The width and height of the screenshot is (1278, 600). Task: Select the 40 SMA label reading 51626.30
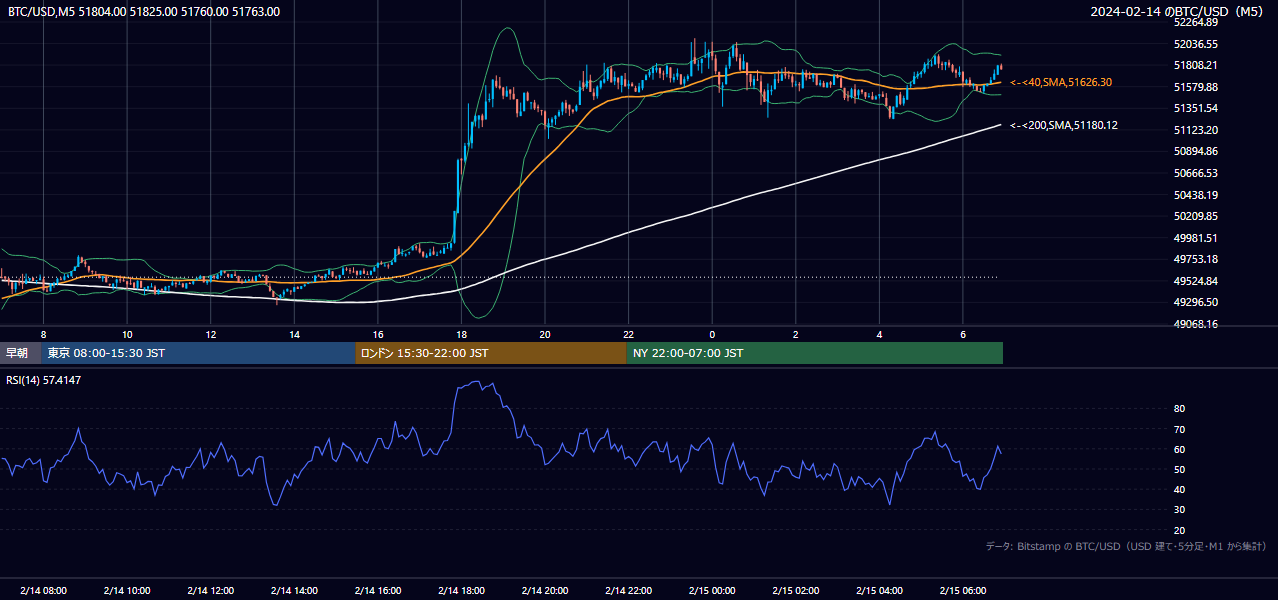coord(1061,82)
